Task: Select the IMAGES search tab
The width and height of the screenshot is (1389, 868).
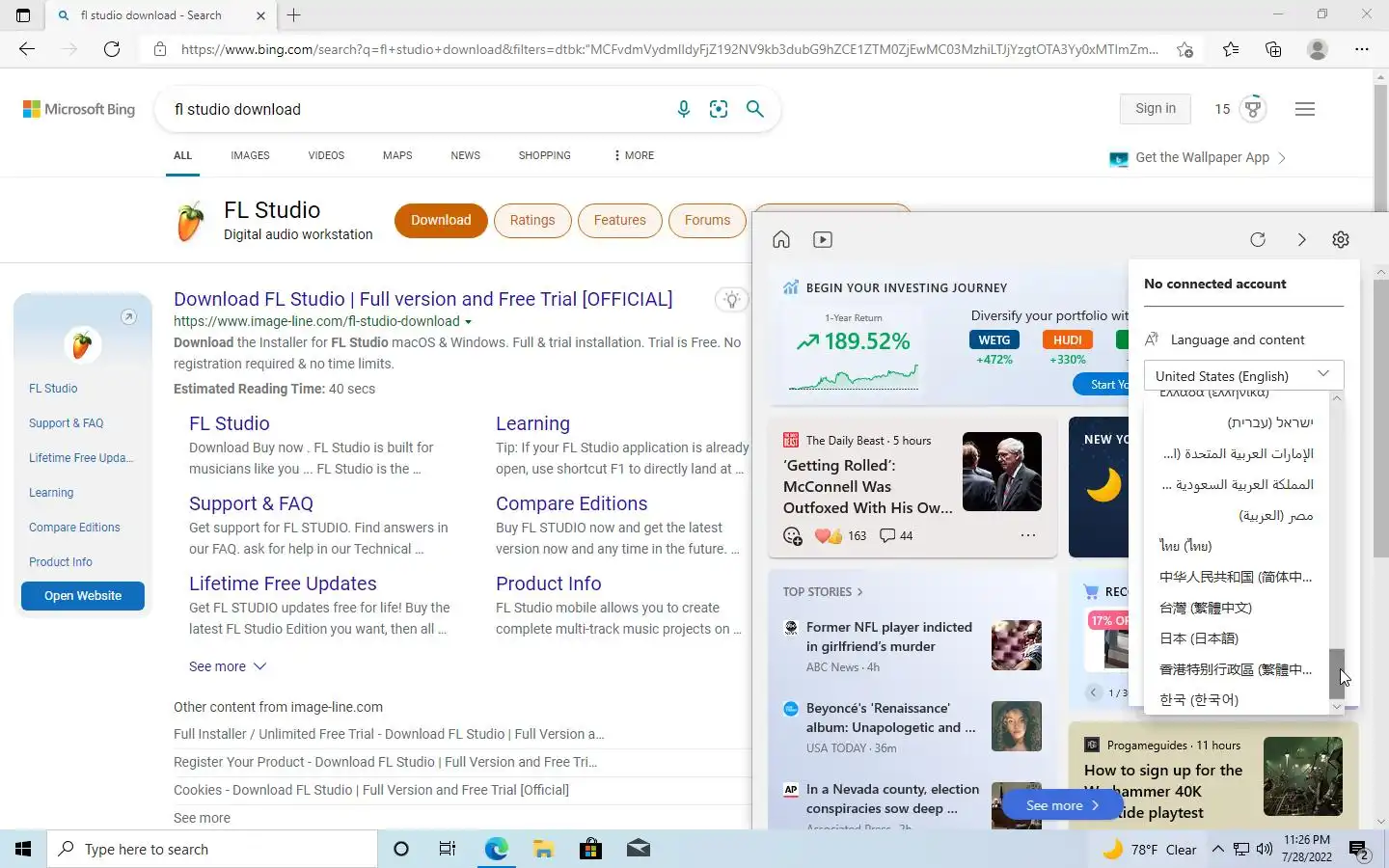Action: (x=250, y=155)
